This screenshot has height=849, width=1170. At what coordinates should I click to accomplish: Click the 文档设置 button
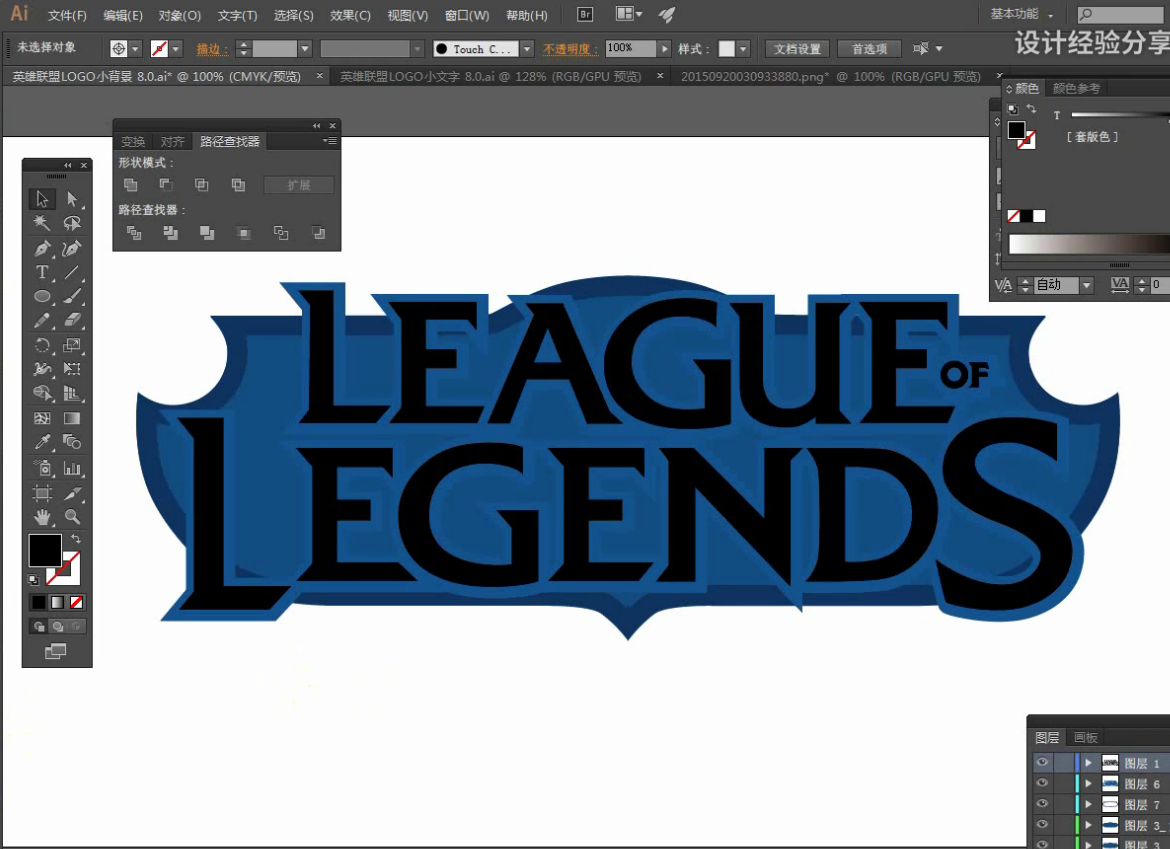coord(796,48)
